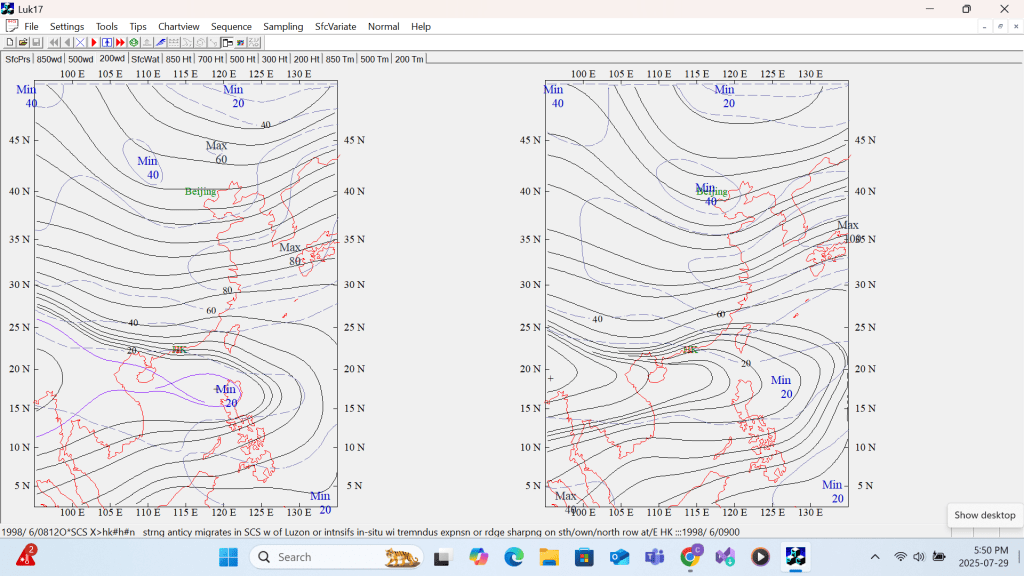Image resolution: width=1024 pixels, height=576 pixels.
Task: Toggle the dual-panel layout toolbar button
Action: tap(227, 43)
